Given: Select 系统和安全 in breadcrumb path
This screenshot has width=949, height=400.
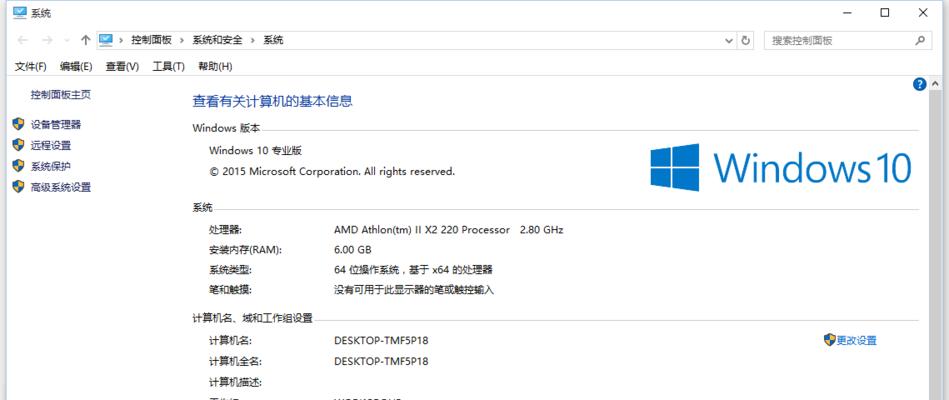Looking at the screenshot, I should (x=217, y=40).
